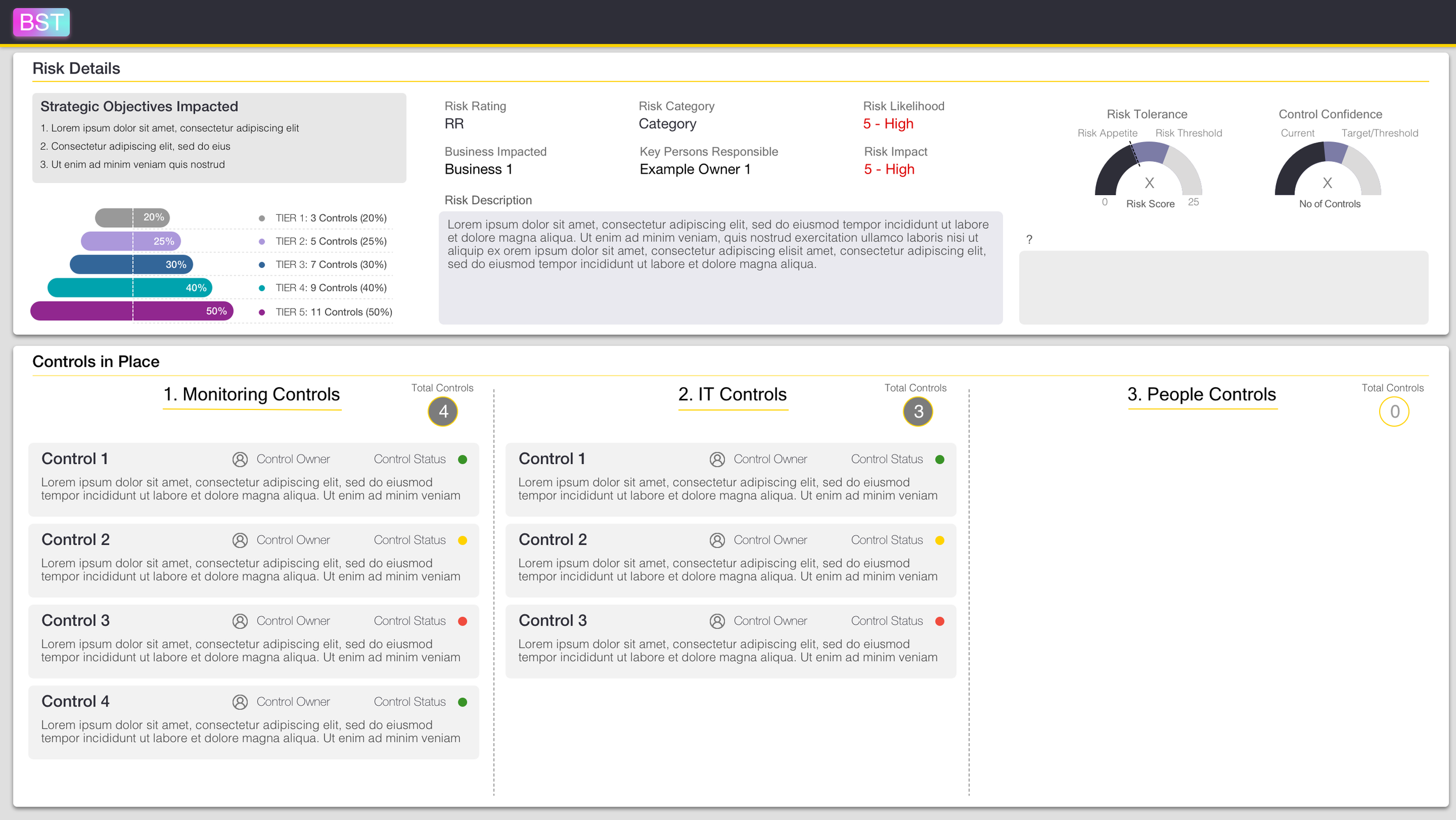This screenshot has width=1456, height=820.
Task: Click the People Controls total badge showing 0
Action: 1394,411
